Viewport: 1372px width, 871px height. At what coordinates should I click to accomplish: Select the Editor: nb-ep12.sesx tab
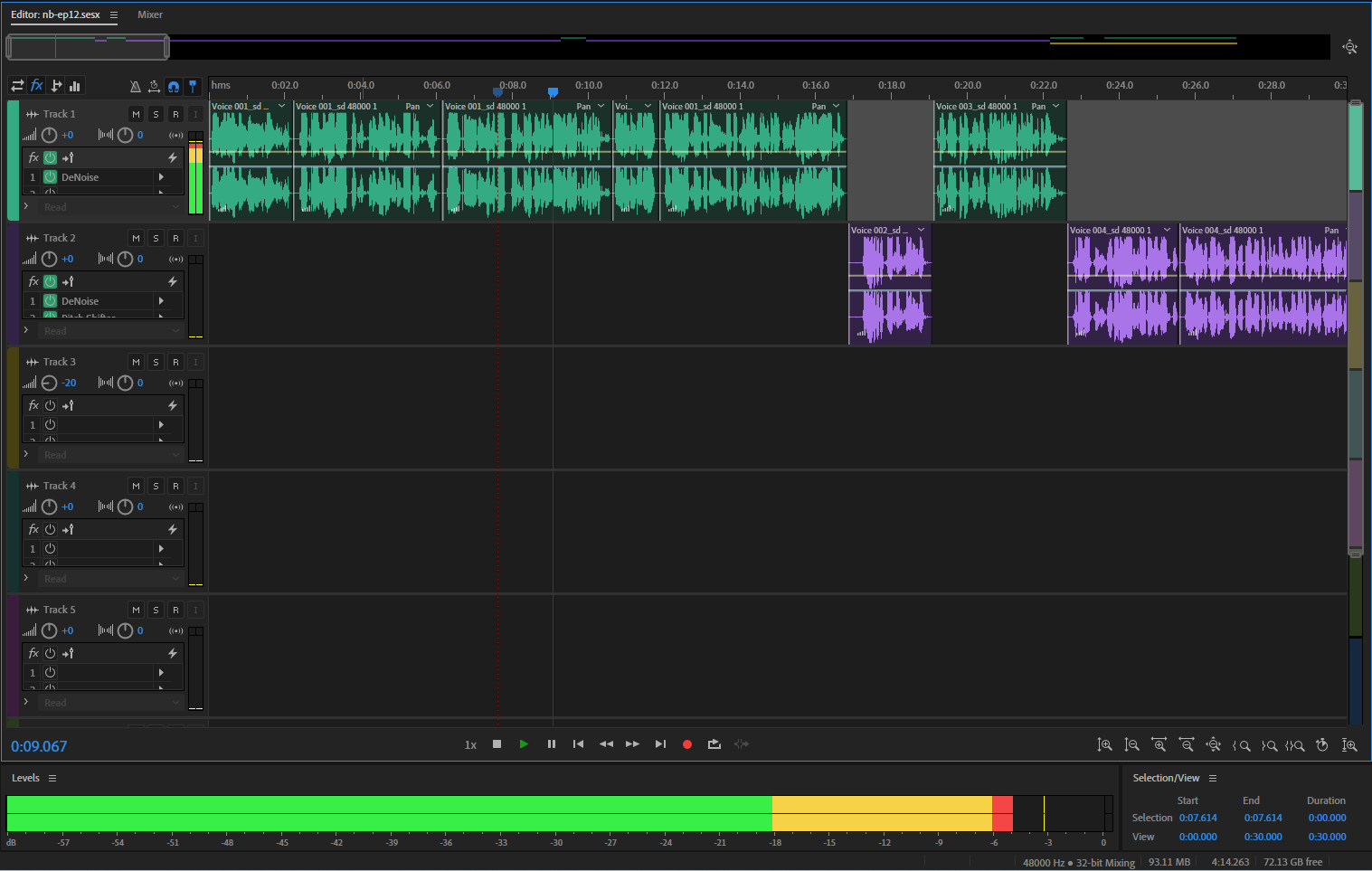point(55,14)
